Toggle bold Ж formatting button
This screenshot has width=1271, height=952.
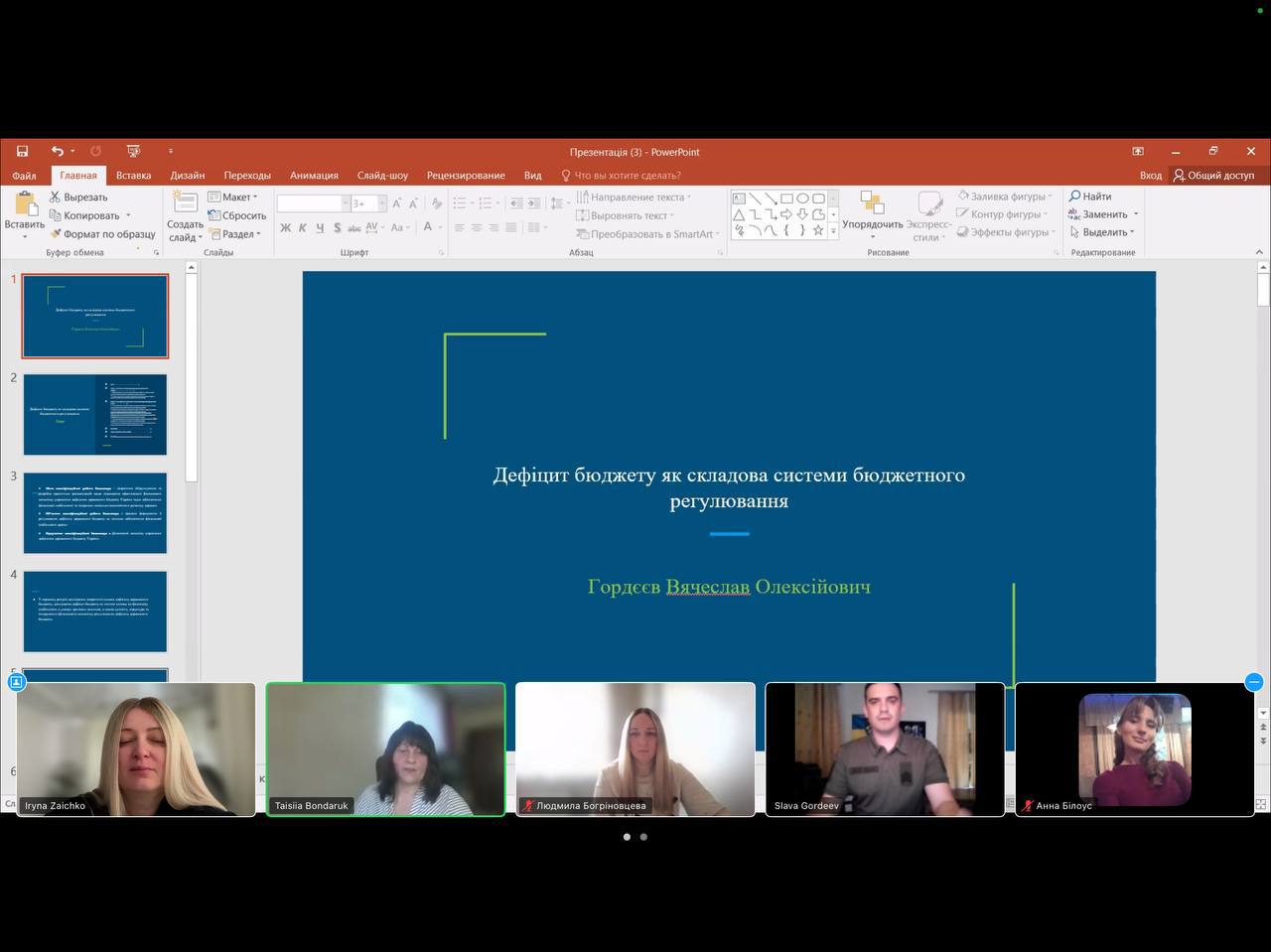click(x=286, y=228)
